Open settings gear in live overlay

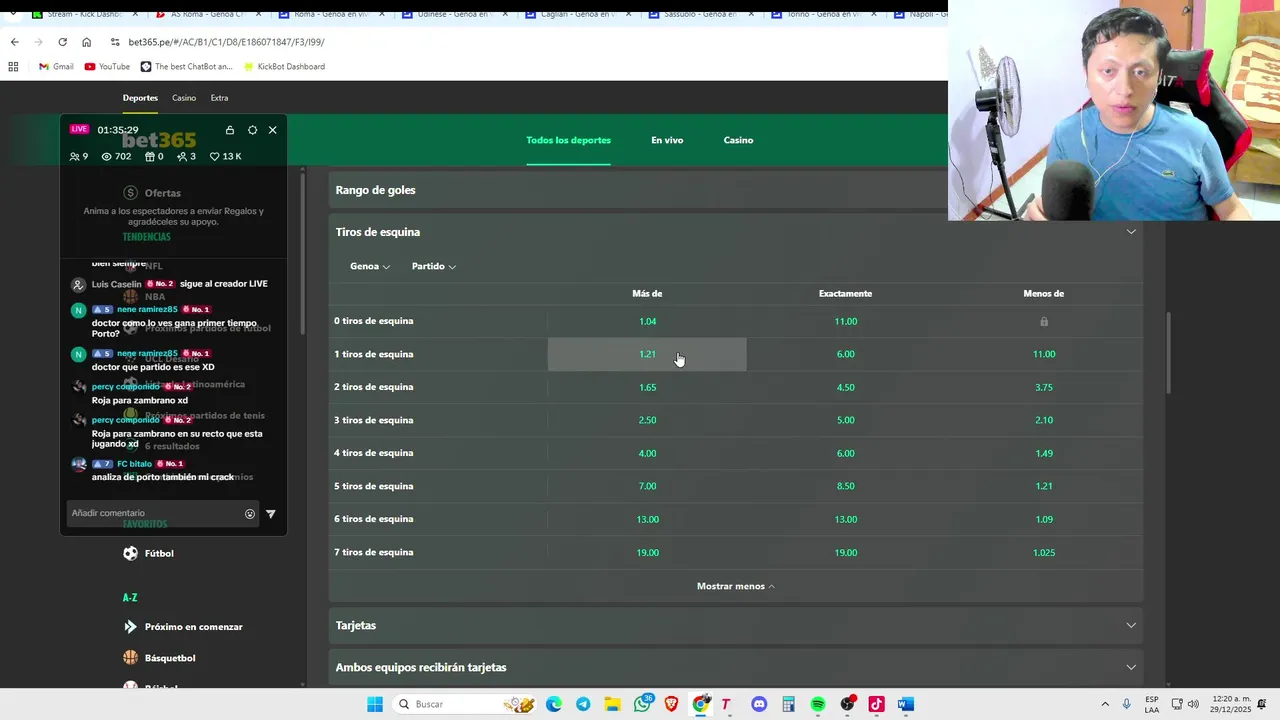tap(252, 130)
